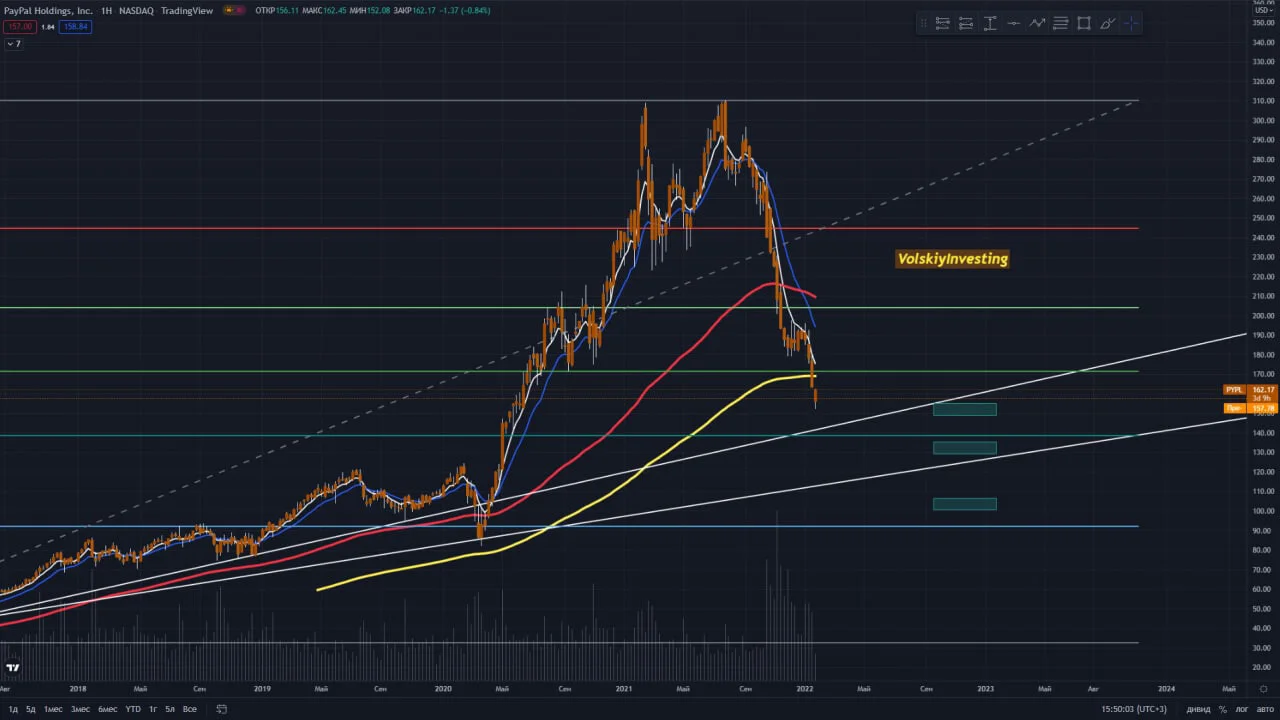
Task: Select the rectangle shape tool
Action: [1084, 23]
